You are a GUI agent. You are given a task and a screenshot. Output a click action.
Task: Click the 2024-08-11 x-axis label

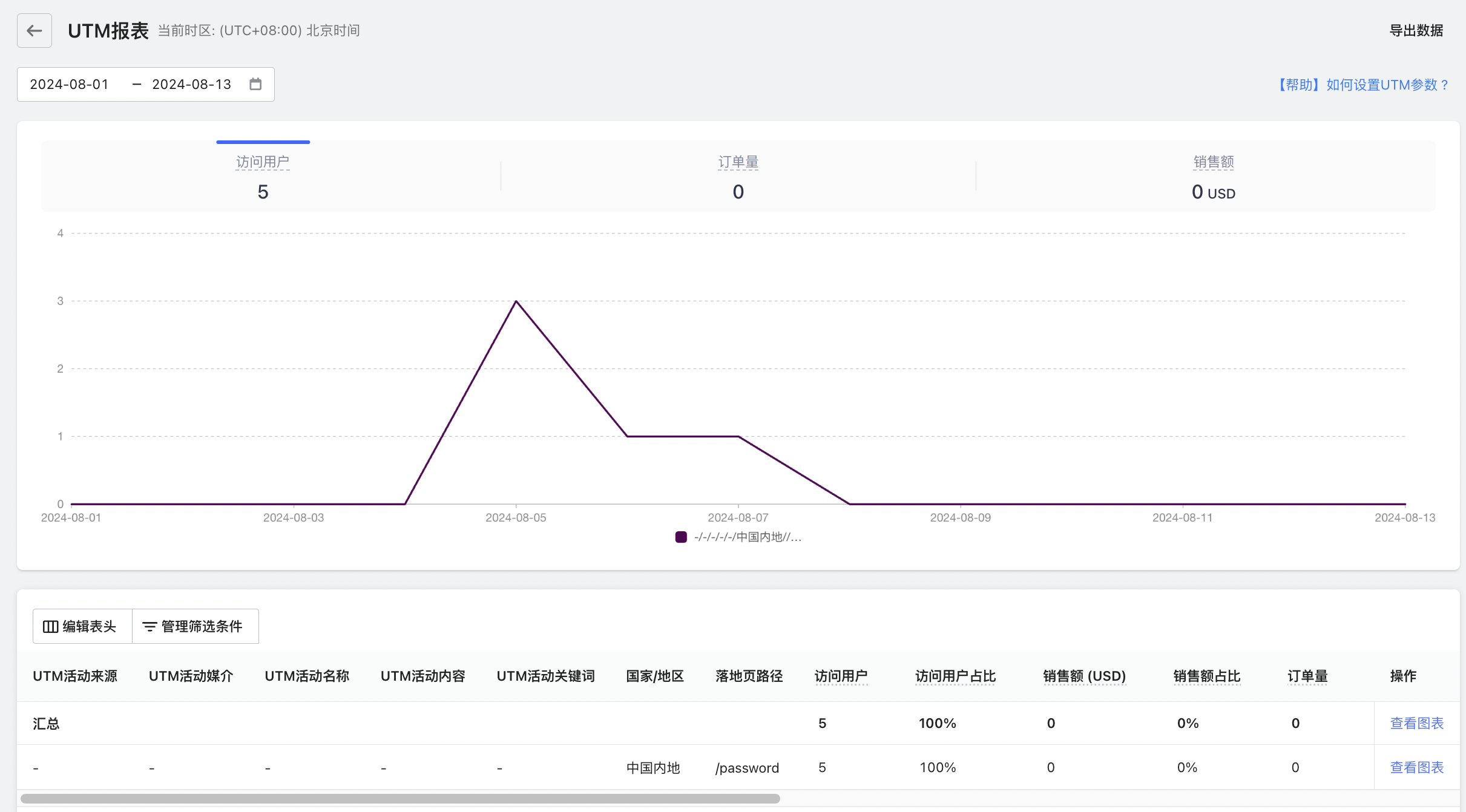1183,517
